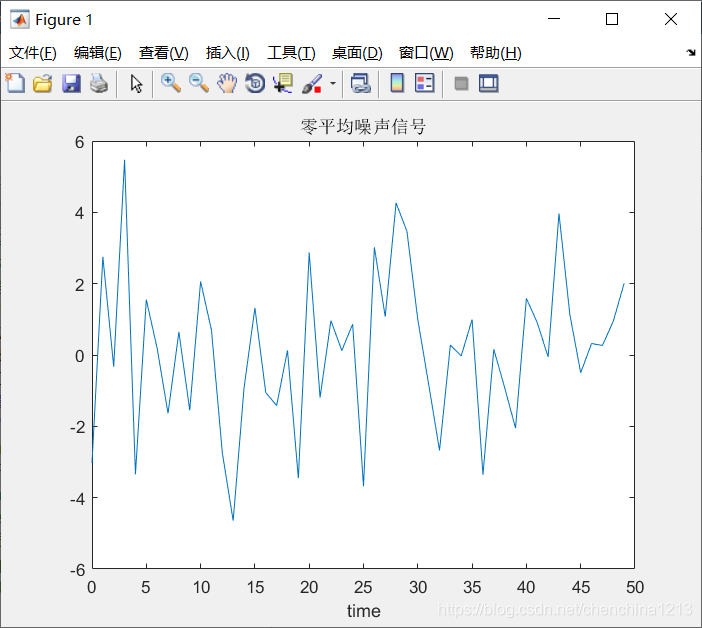Click the New Figure icon
The image size is (702, 628).
point(15,84)
